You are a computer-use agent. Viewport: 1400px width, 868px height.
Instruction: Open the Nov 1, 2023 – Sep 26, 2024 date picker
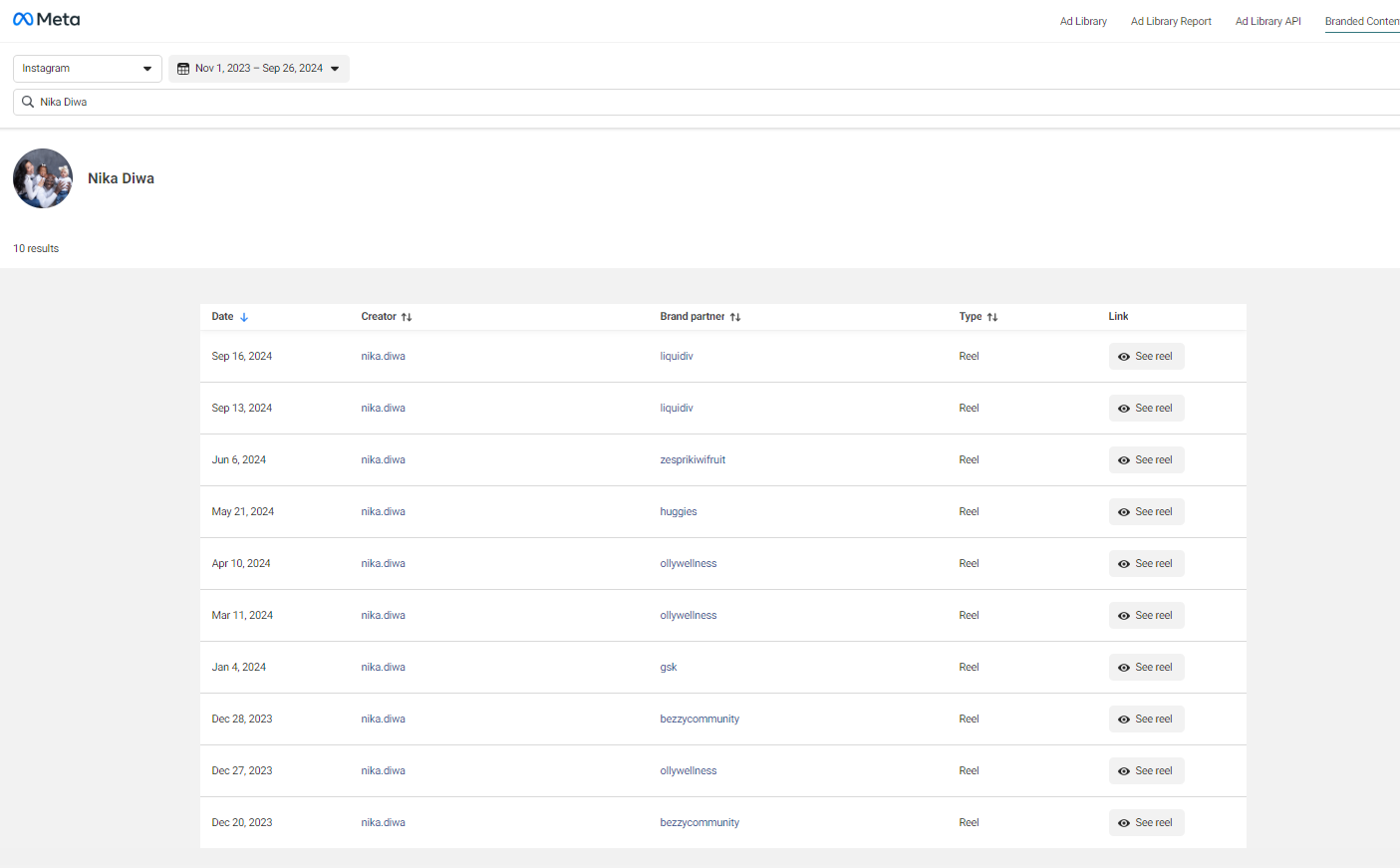click(x=259, y=69)
